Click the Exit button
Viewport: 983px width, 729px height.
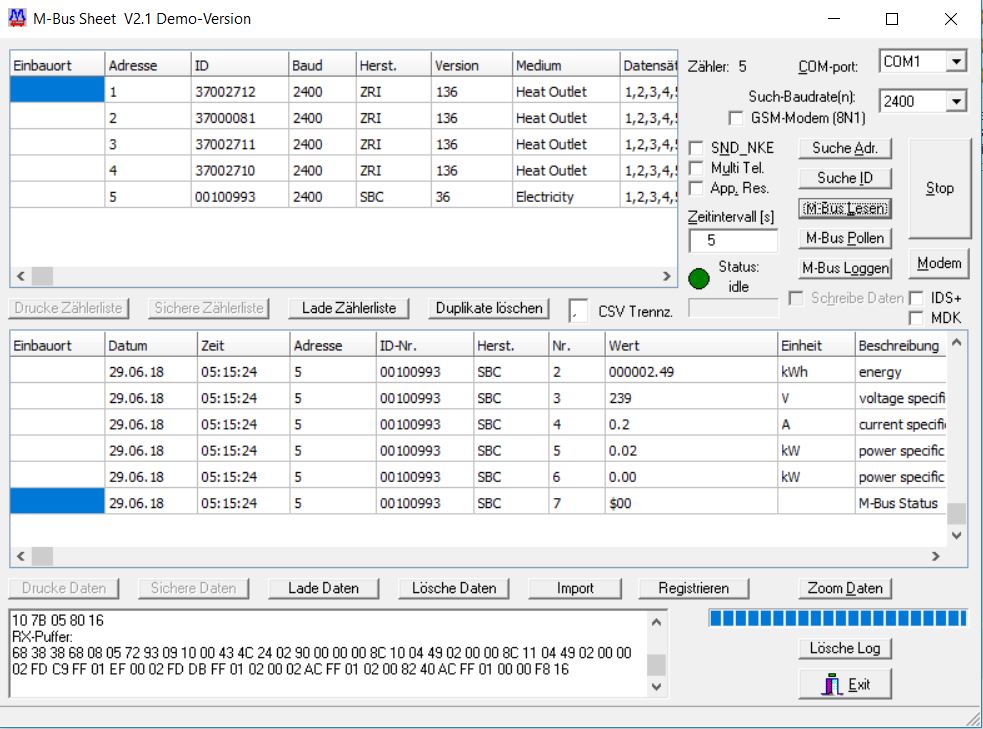coord(844,684)
